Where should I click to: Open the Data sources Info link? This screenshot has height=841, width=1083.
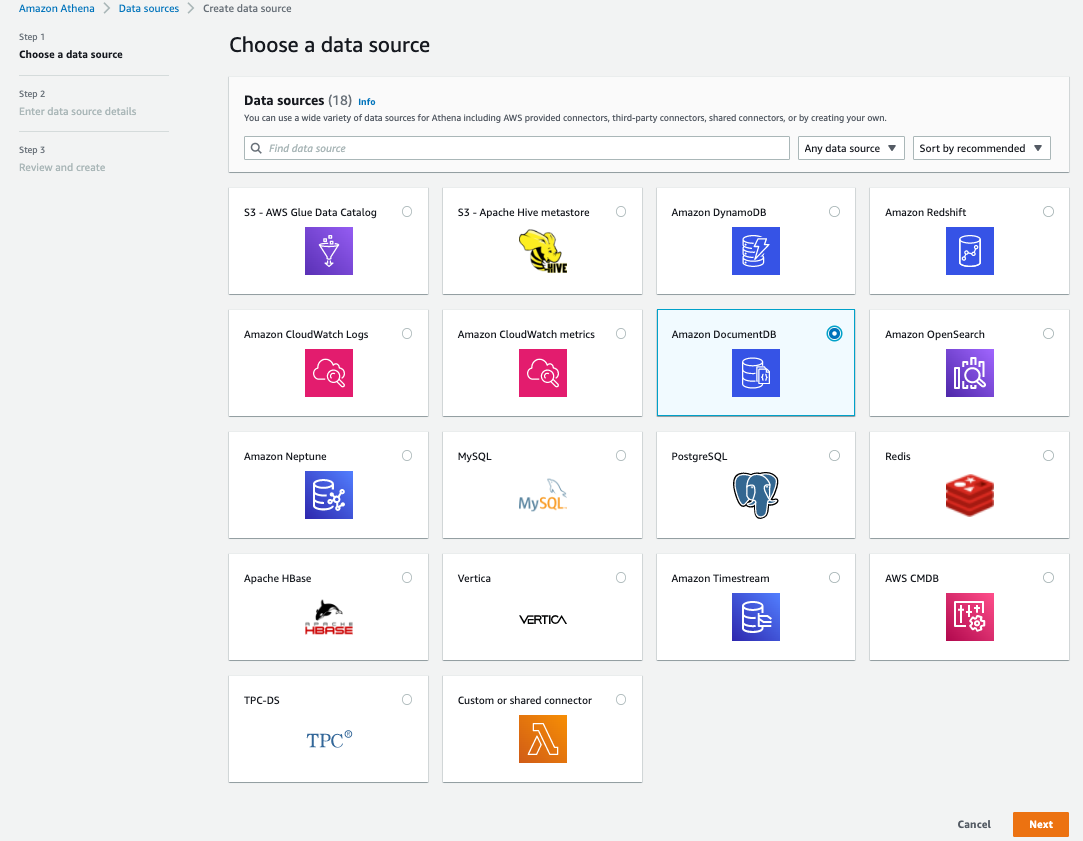pos(367,102)
